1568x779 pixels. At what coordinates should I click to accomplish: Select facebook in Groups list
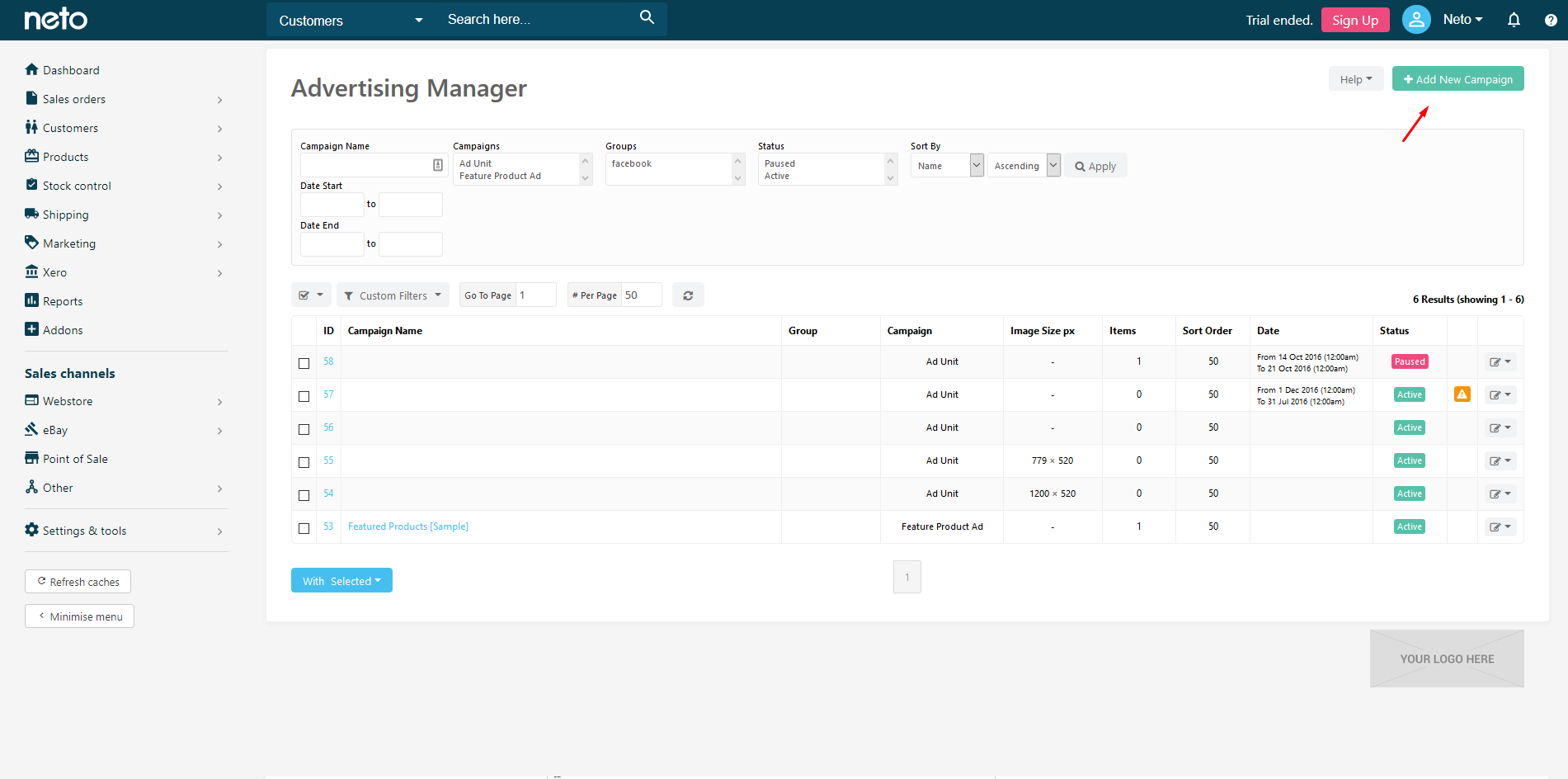[631, 163]
